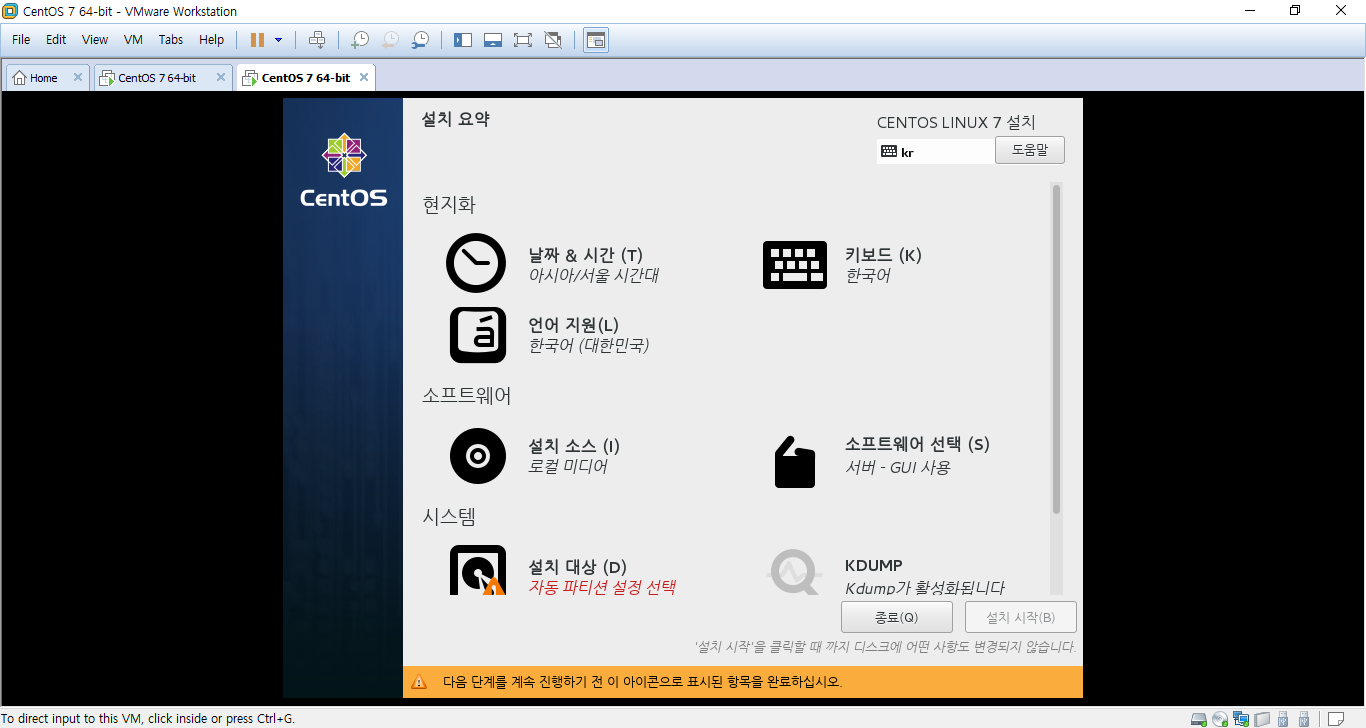Open the snapshot manager wrench-clock icon

(421, 40)
